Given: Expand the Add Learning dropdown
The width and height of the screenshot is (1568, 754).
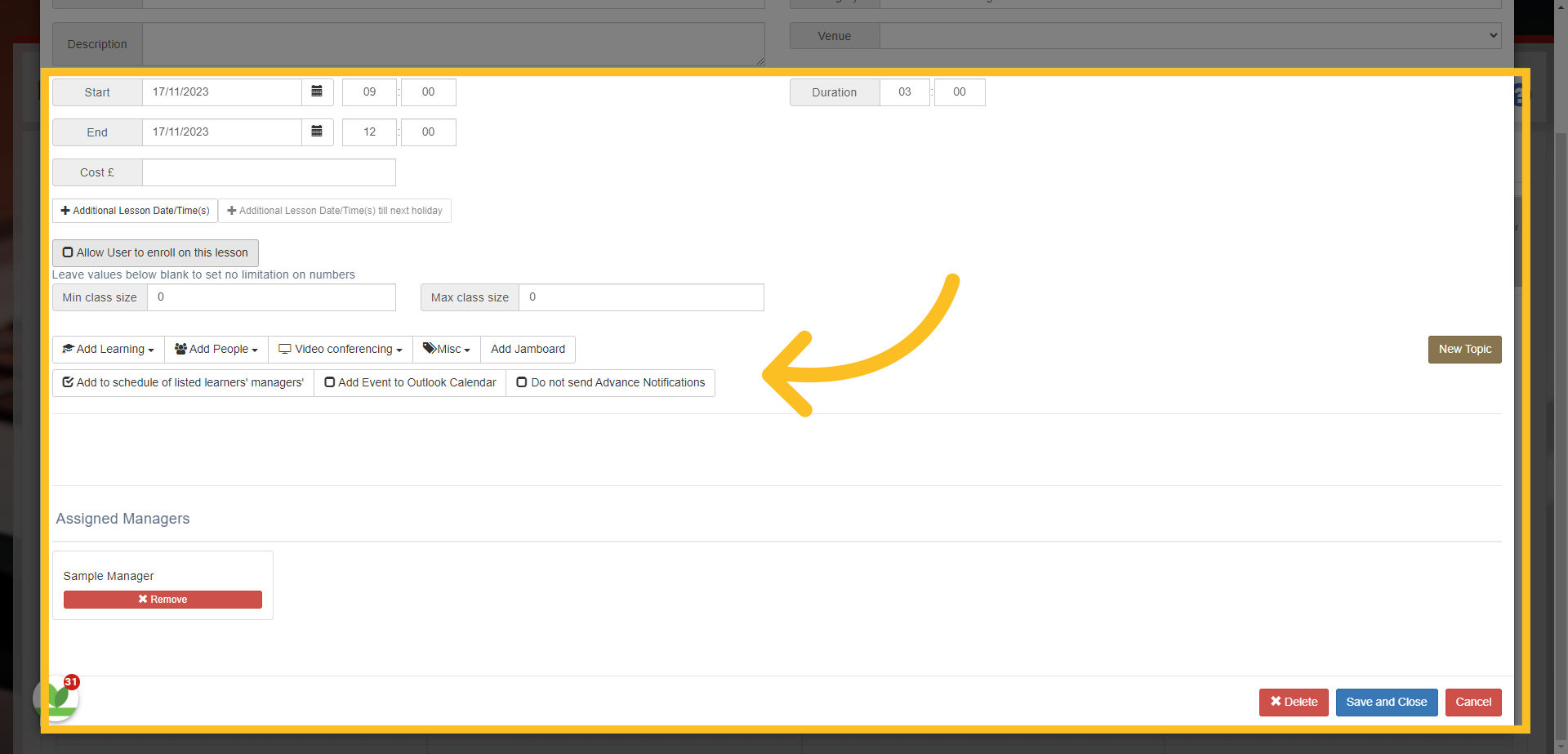Looking at the screenshot, I should click(x=109, y=350).
